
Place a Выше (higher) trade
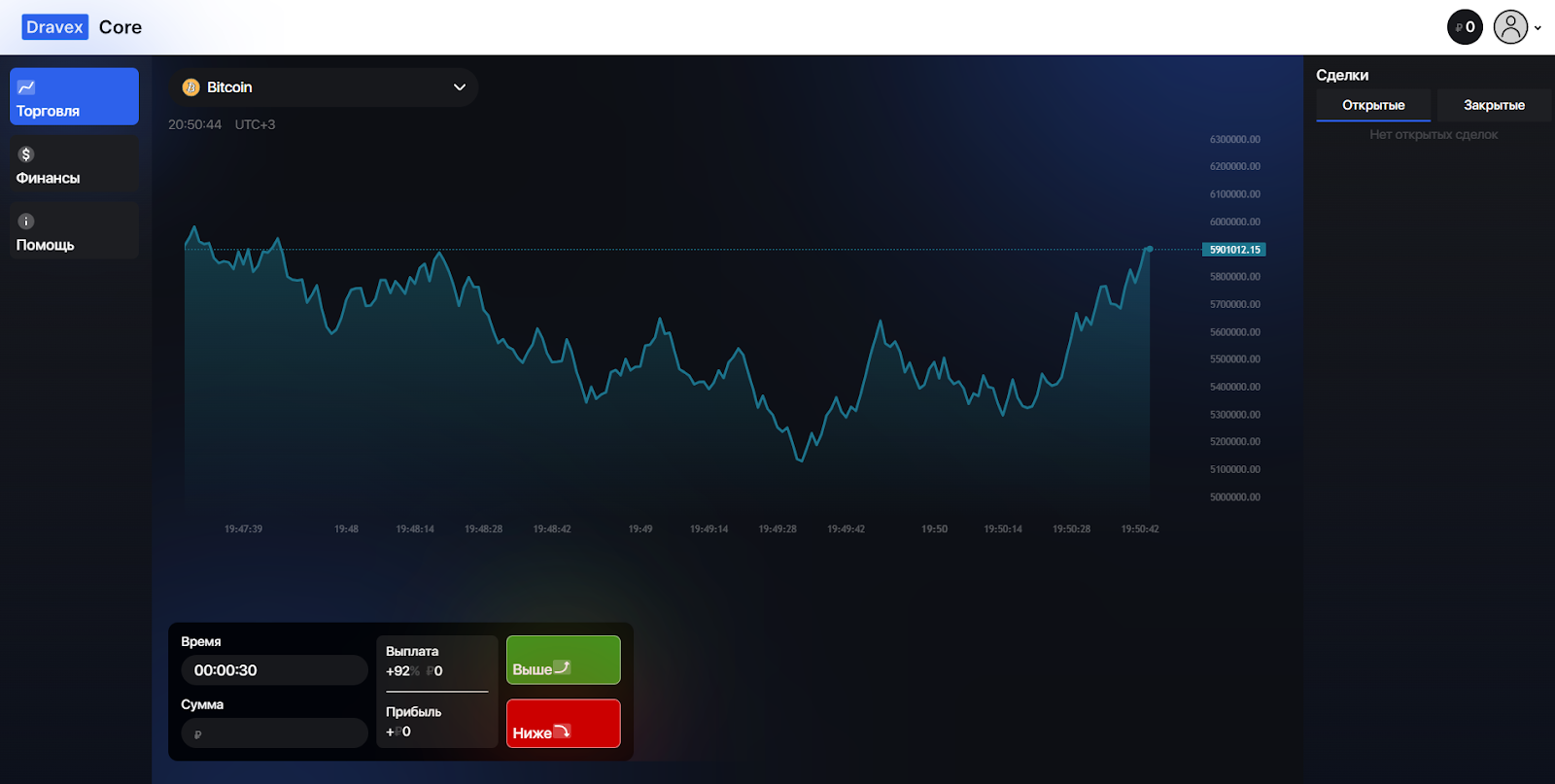pyautogui.click(x=564, y=660)
